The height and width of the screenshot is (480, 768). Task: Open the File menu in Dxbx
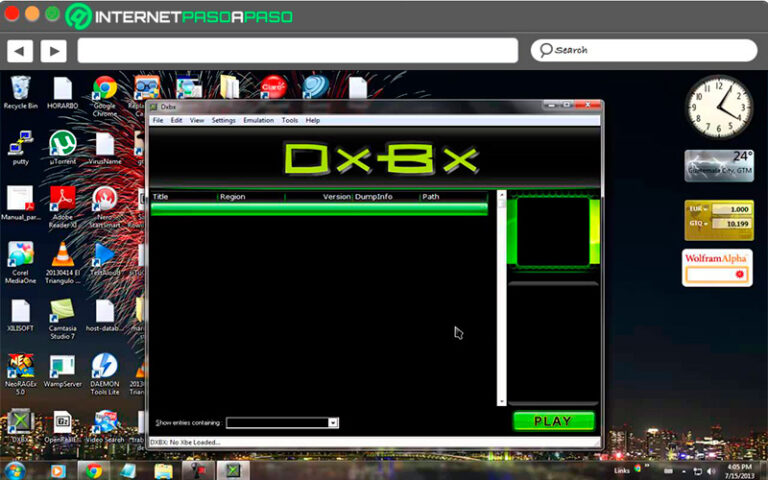(157, 120)
